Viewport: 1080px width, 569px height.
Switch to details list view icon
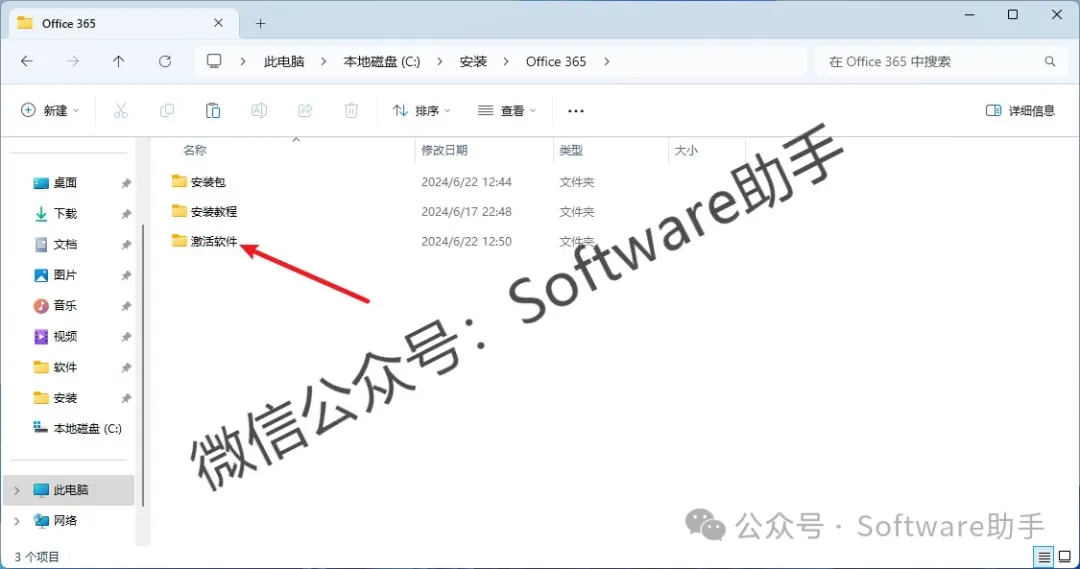click(1044, 557)
